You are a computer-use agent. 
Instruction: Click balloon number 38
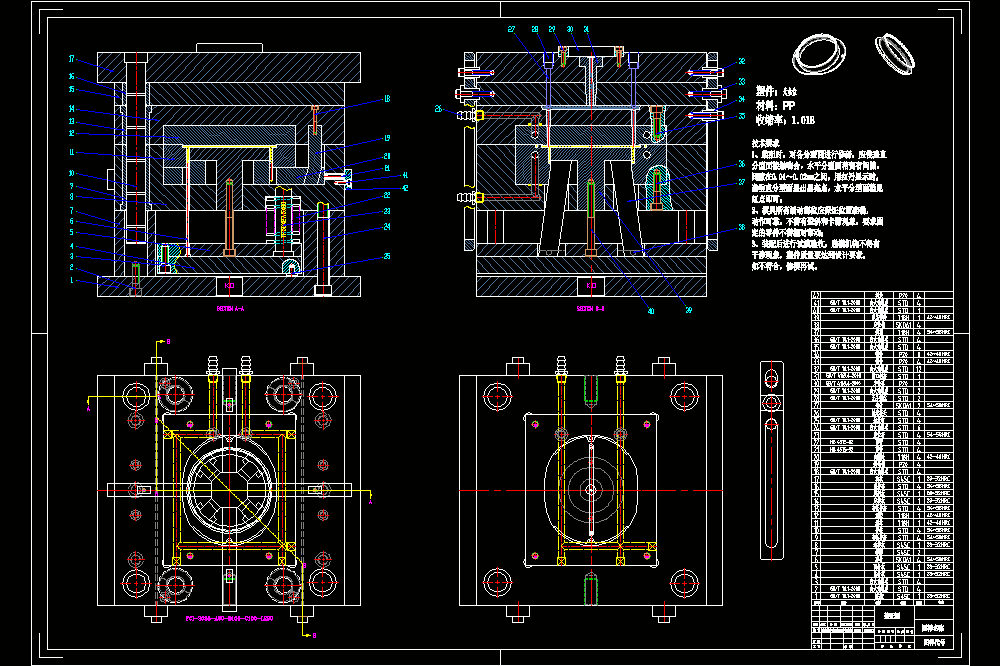click(x=742, y=227)
